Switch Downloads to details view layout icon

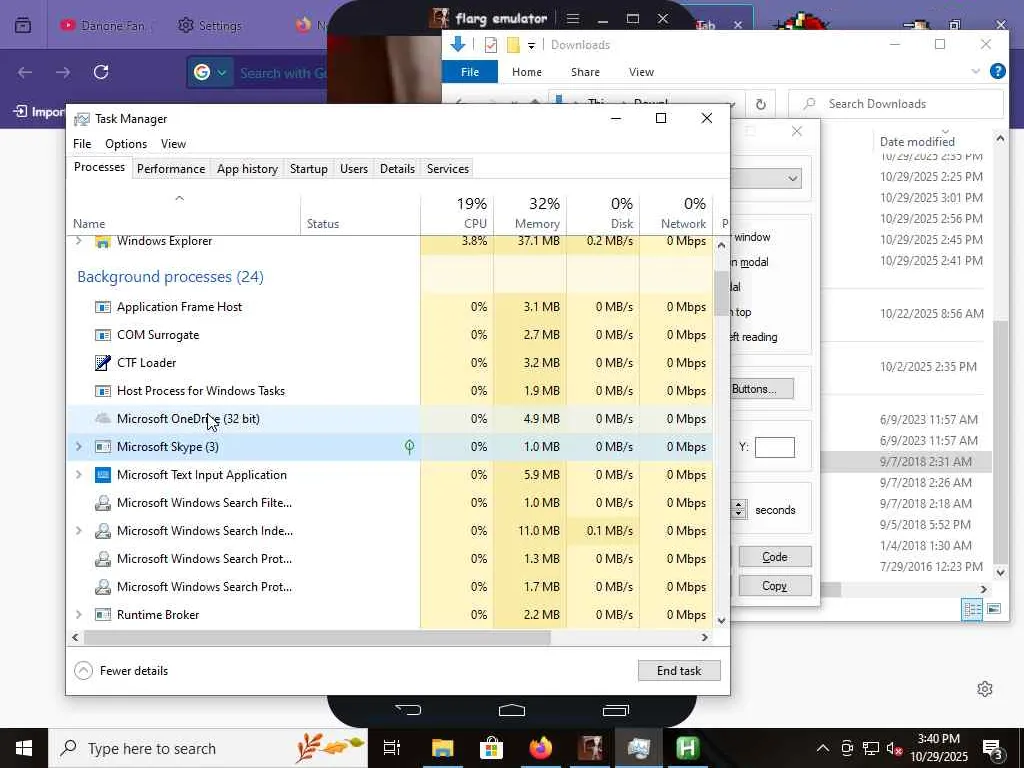[x=972, y=609]
